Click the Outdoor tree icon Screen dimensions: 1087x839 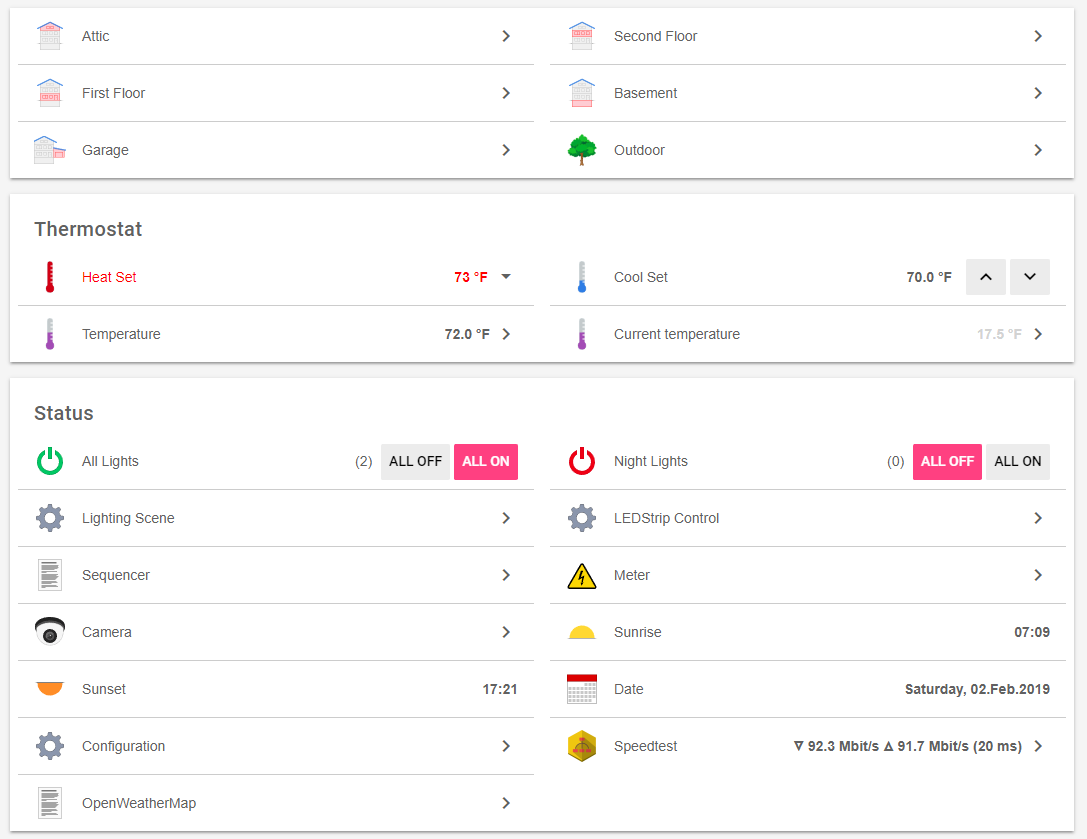tap(581, 150)
